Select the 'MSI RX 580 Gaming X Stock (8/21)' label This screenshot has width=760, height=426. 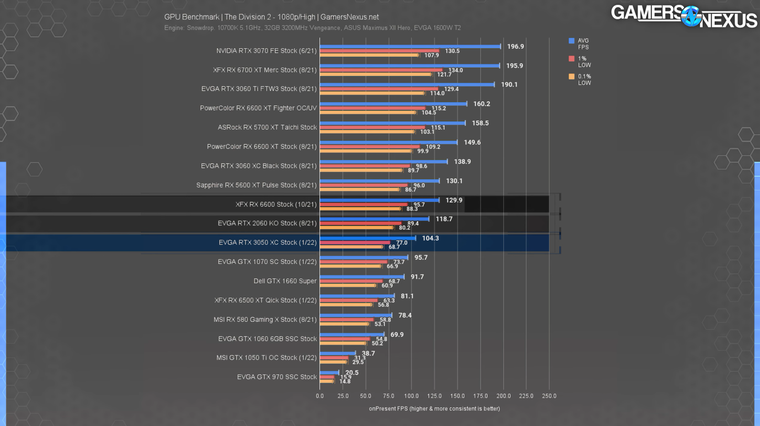pos(265,320)
